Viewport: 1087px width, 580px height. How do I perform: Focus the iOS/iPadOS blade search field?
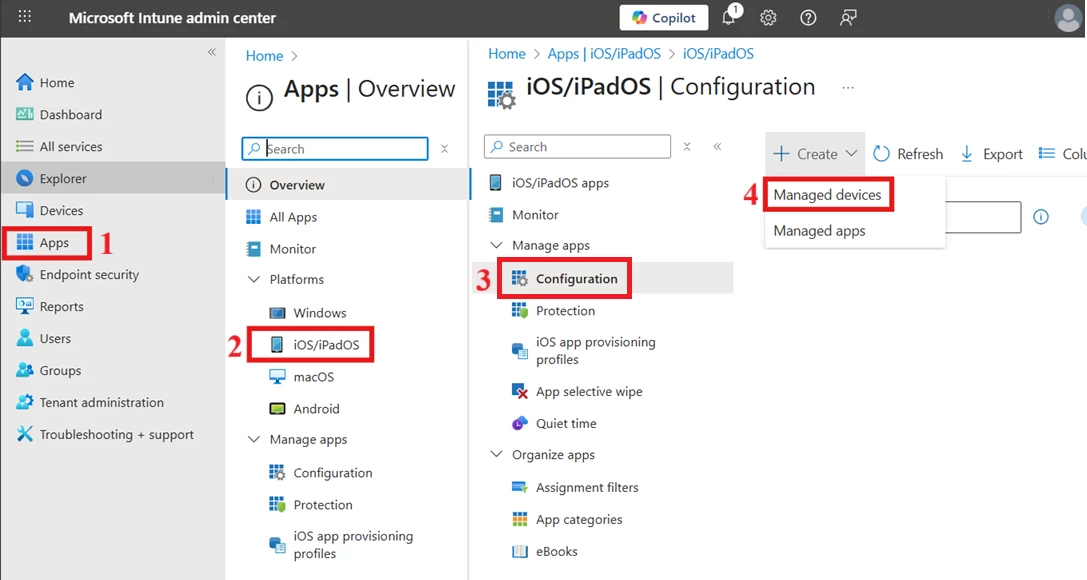[x=577, y=147]
